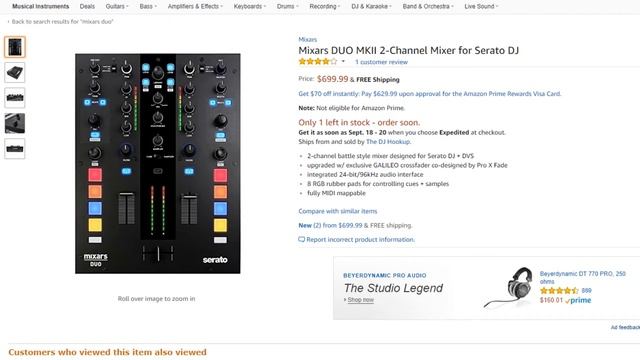Go back to search results link
The width and height of the screenshot is (640, 360).
pos(62,22)
